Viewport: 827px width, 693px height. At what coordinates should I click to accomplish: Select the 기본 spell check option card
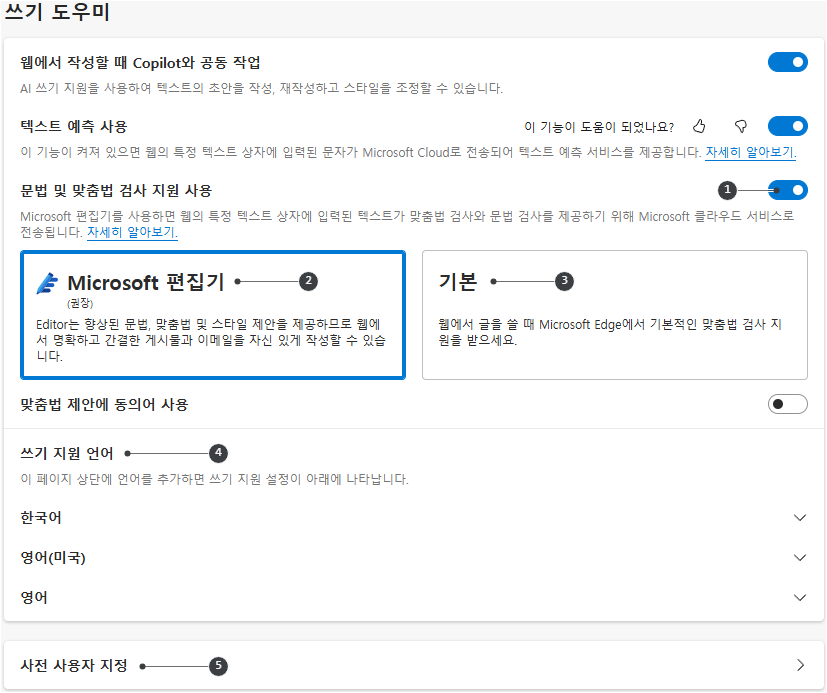point(614,315)
